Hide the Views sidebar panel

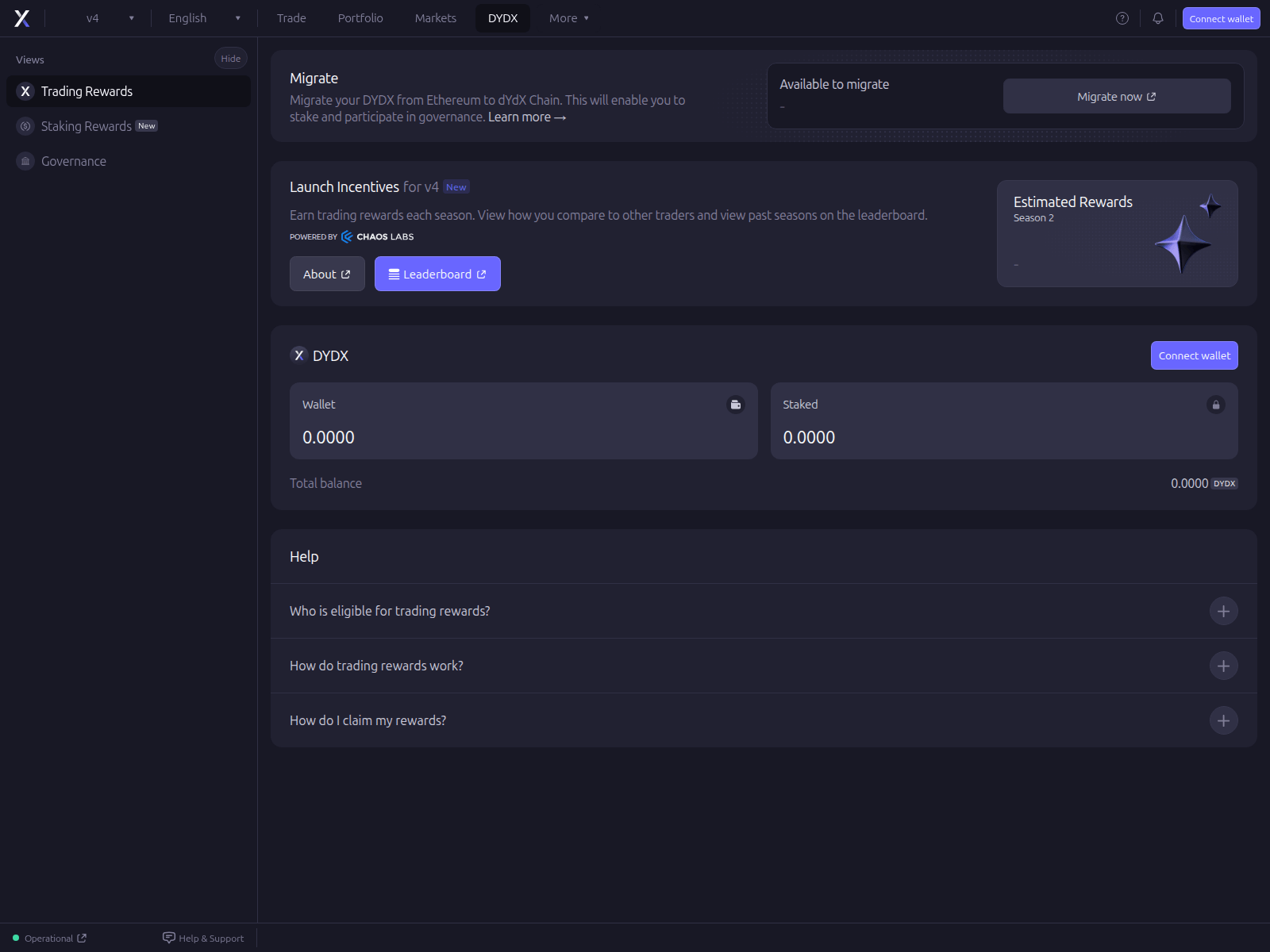(230, 58)
